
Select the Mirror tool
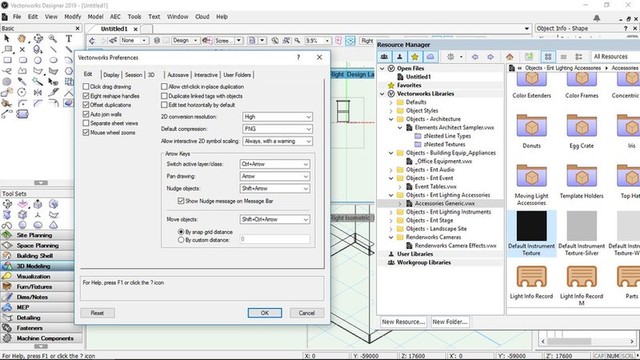point(38,92)
